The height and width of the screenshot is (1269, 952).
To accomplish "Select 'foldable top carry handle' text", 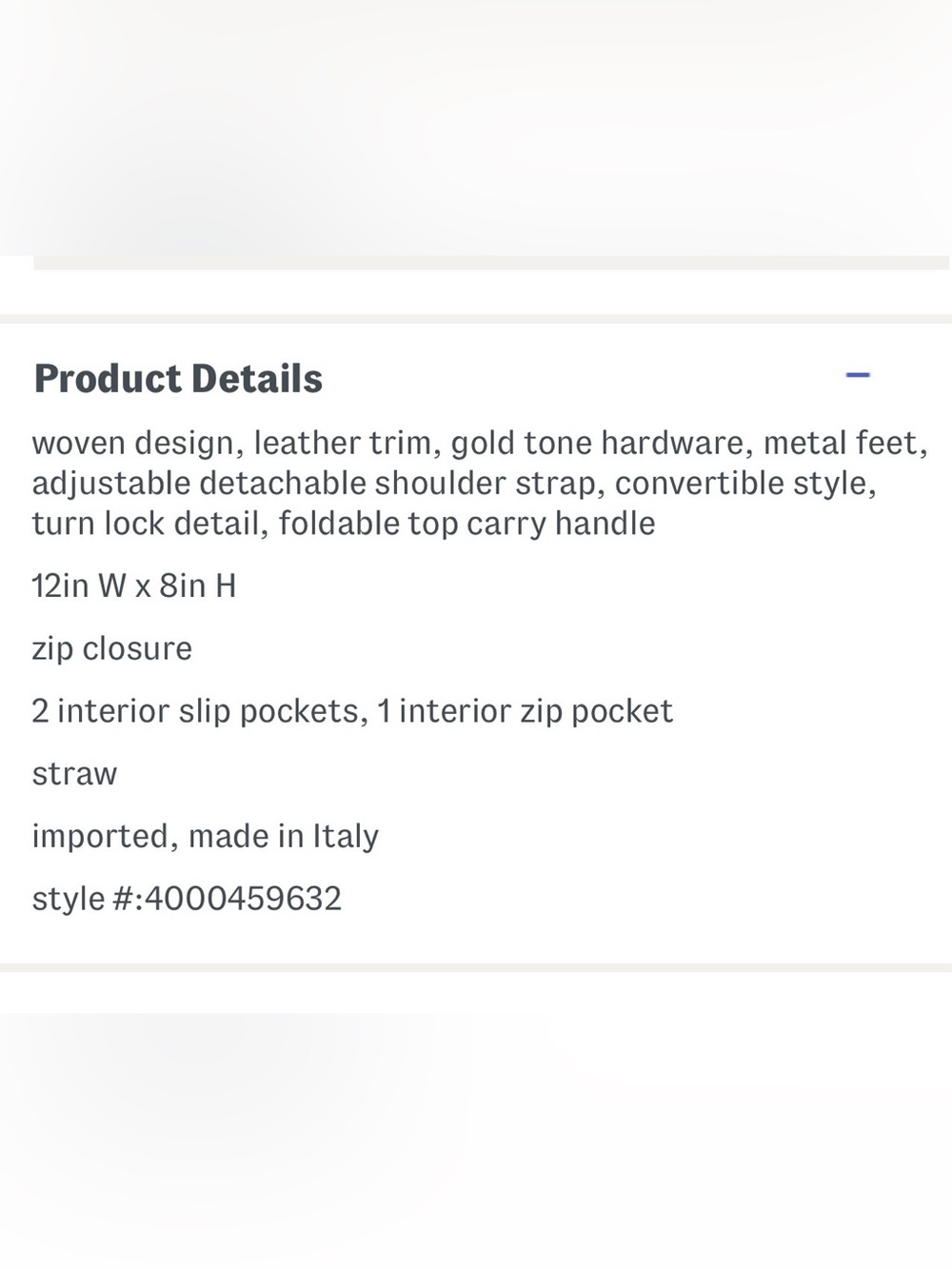I will pos(466,524).
